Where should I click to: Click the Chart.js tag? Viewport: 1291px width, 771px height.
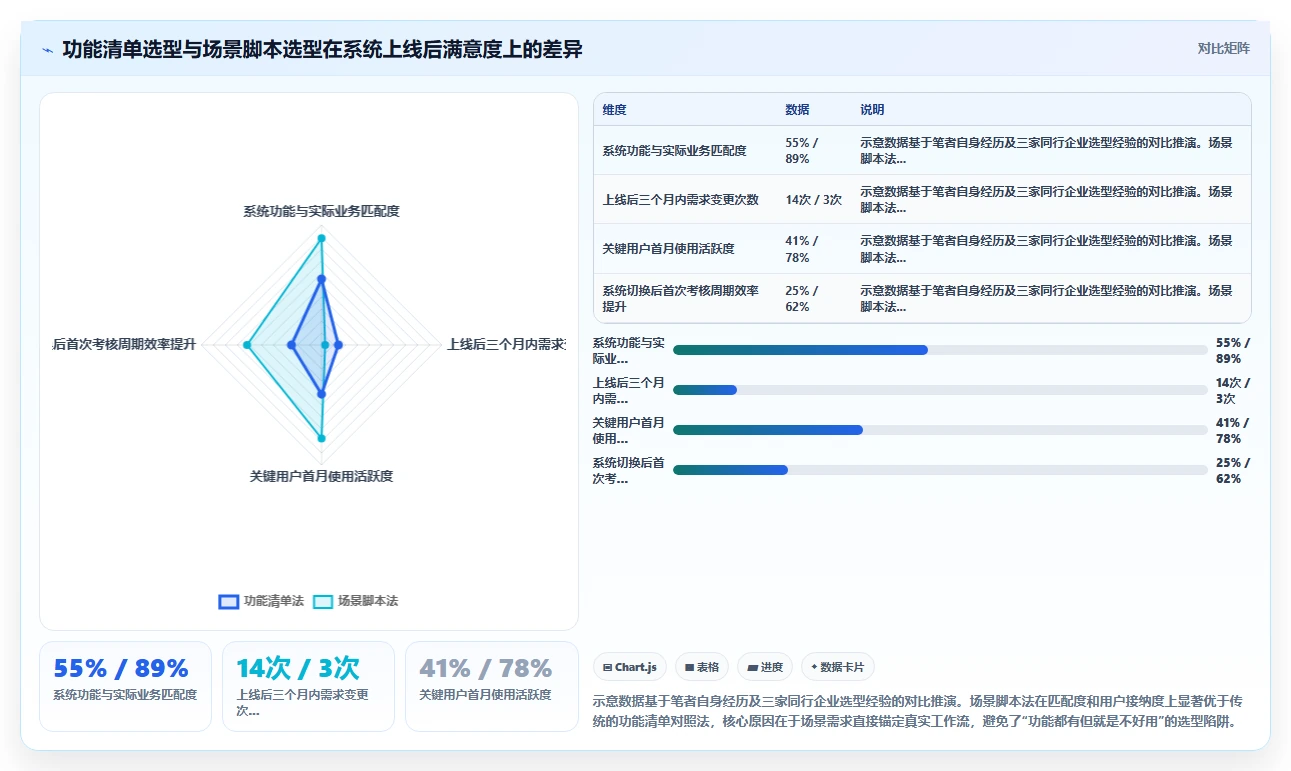click(630, 667)
